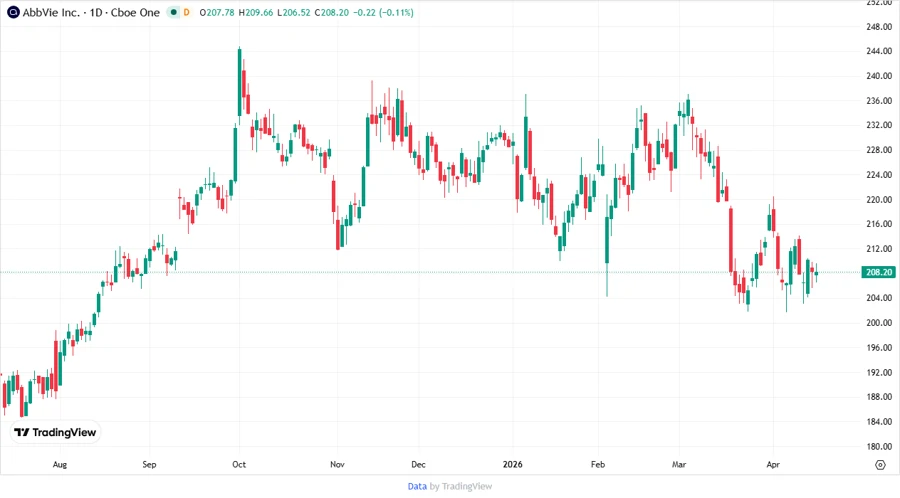Click the low value L206.52

point(294,12)
